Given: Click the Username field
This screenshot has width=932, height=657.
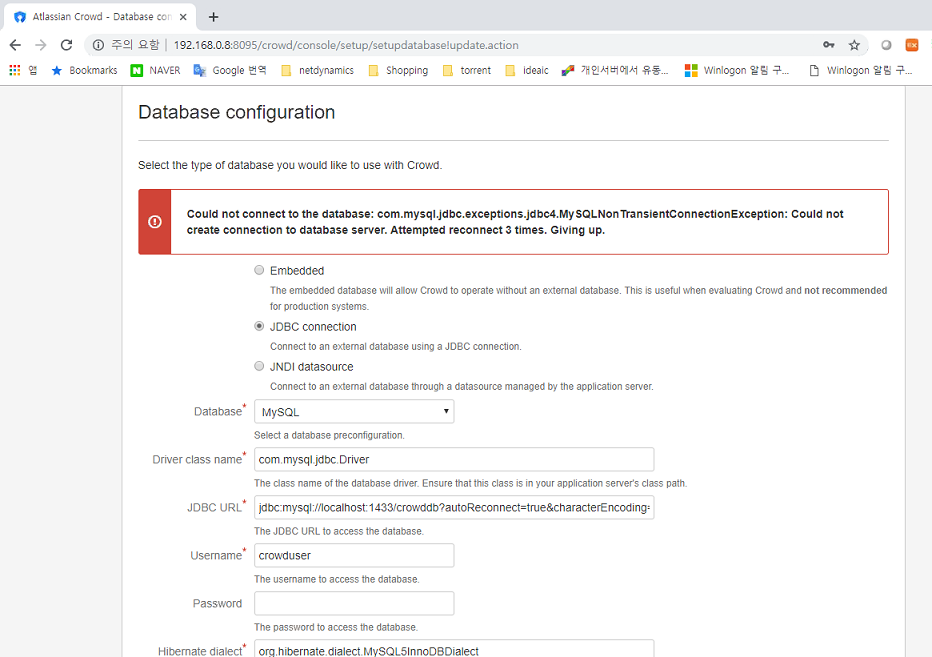Looking at the screenshot, I should [354, 555].
